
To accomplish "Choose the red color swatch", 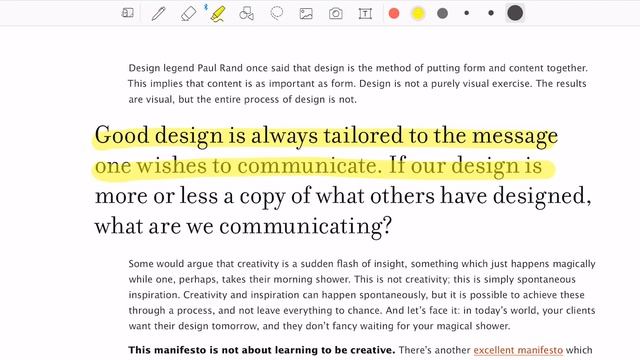I will pyautogui.click(x=394, y=13).
